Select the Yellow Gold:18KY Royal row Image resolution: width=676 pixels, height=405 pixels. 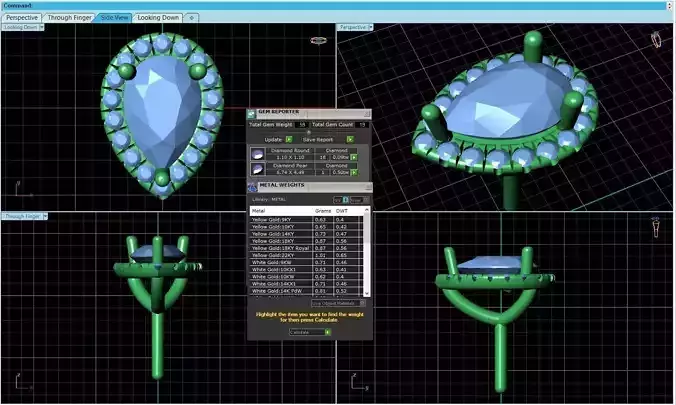coord(307,248)
